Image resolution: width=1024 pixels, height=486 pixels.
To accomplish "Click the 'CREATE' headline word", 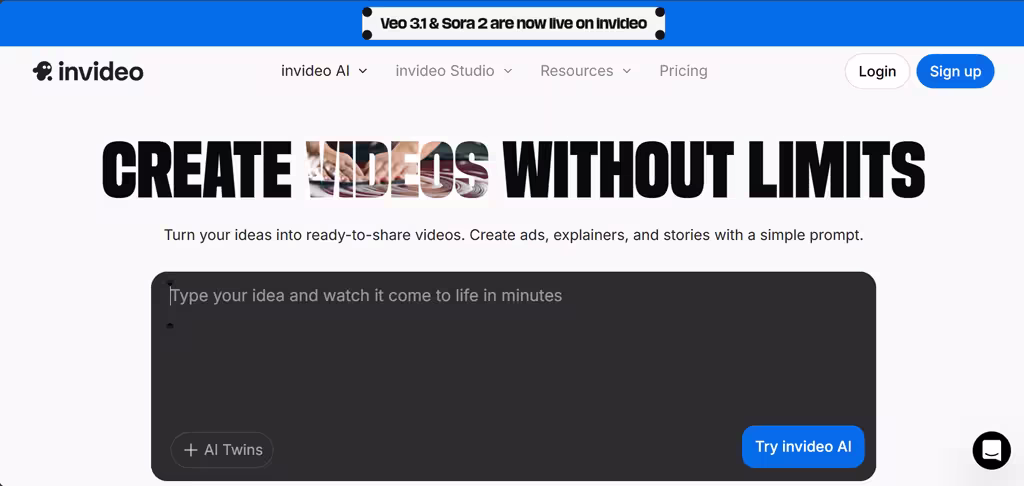I will click(197, 170).
